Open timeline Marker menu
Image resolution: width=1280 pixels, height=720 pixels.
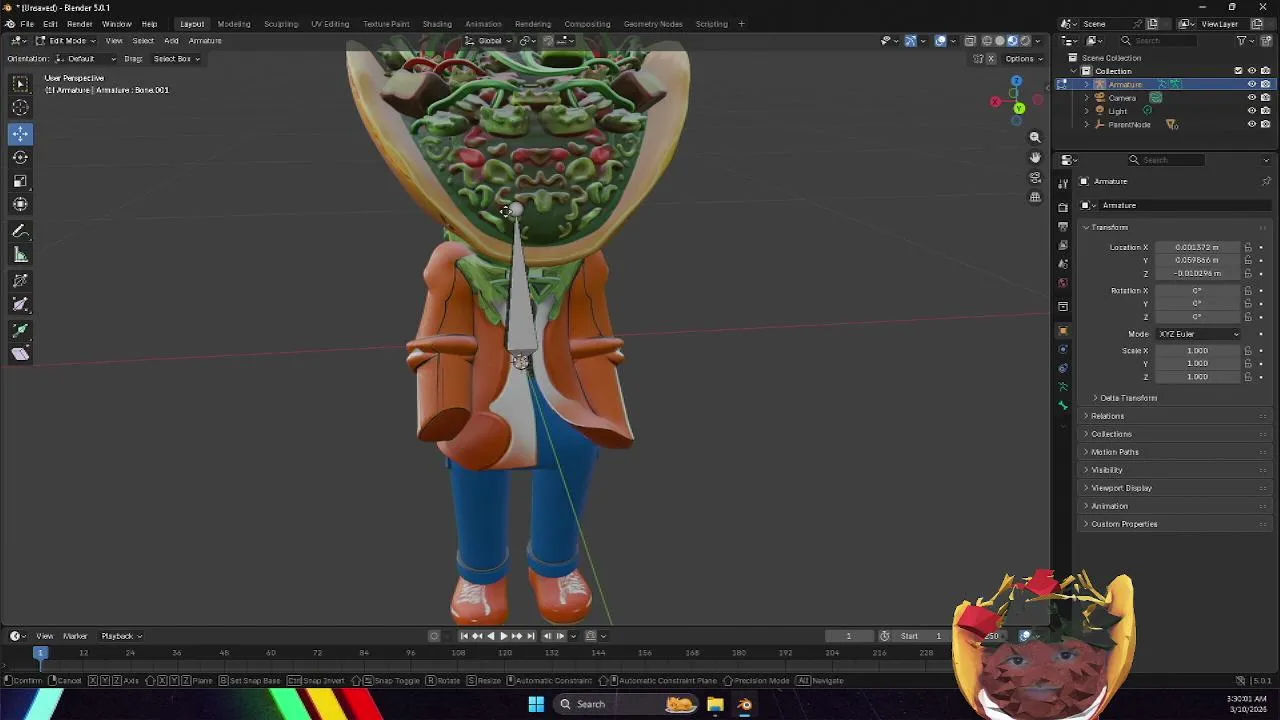75,636
